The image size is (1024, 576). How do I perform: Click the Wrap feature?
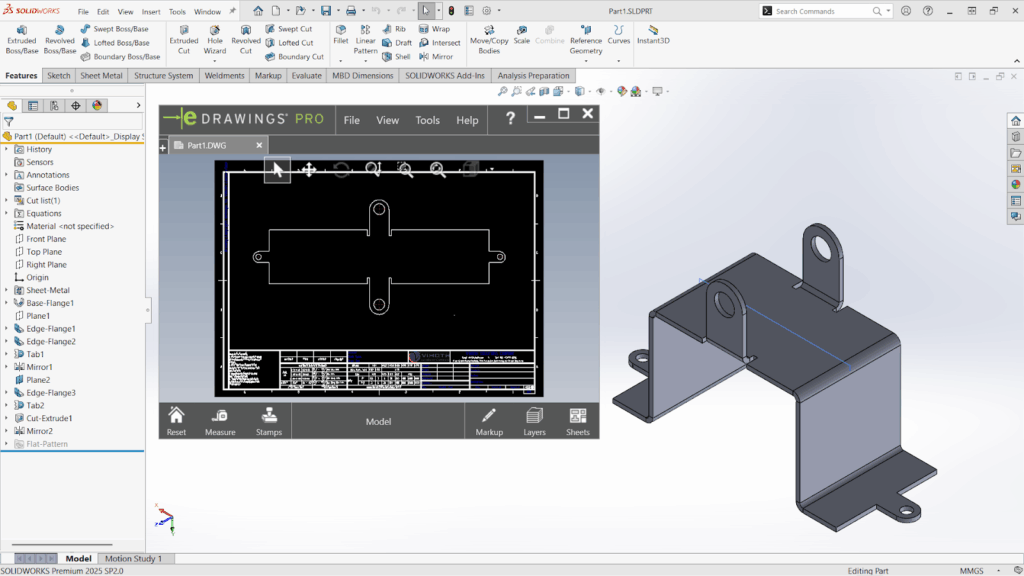pos(434,29)
